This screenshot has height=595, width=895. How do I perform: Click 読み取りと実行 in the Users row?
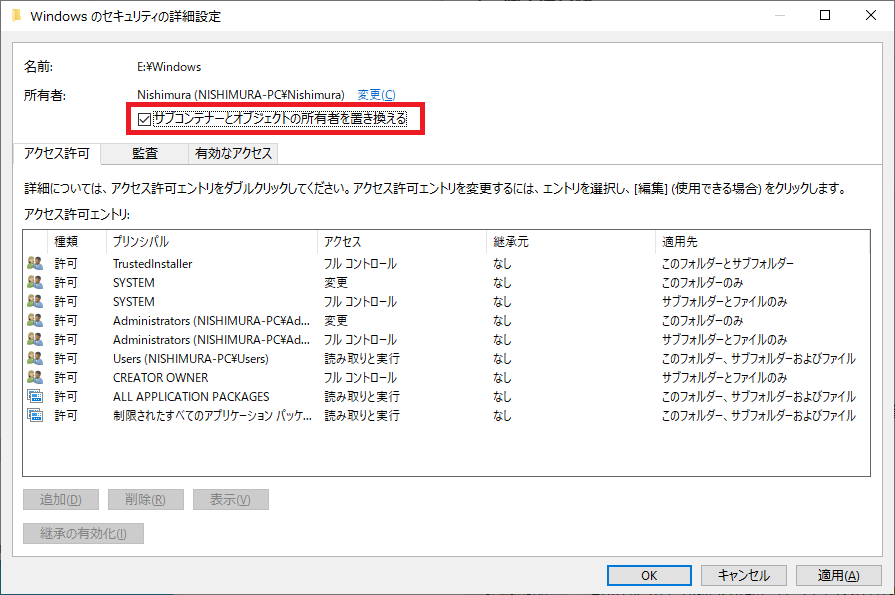tap(362, 359)
